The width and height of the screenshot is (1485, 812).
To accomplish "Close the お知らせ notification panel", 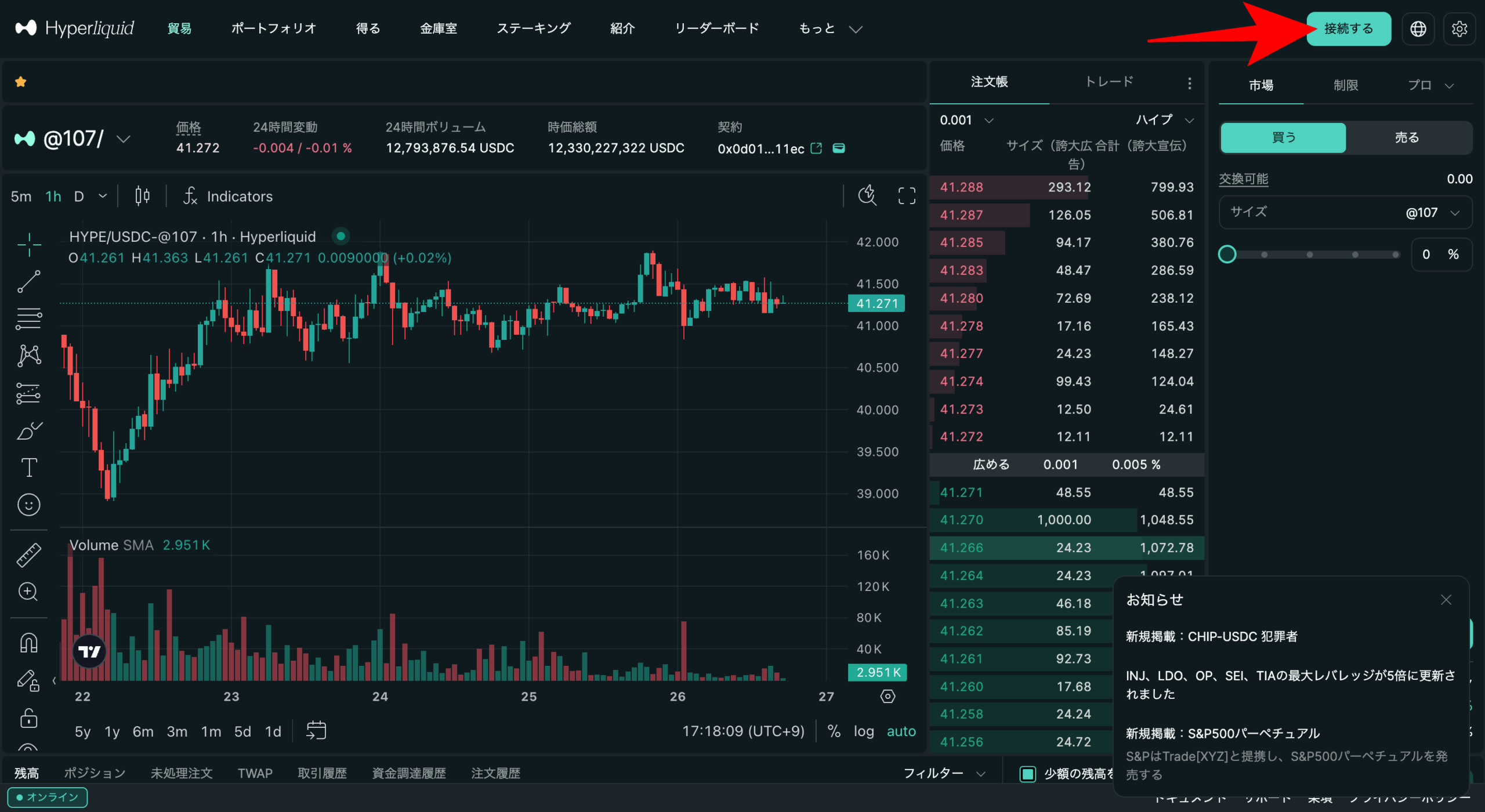I will click(x=1446, y=600).
